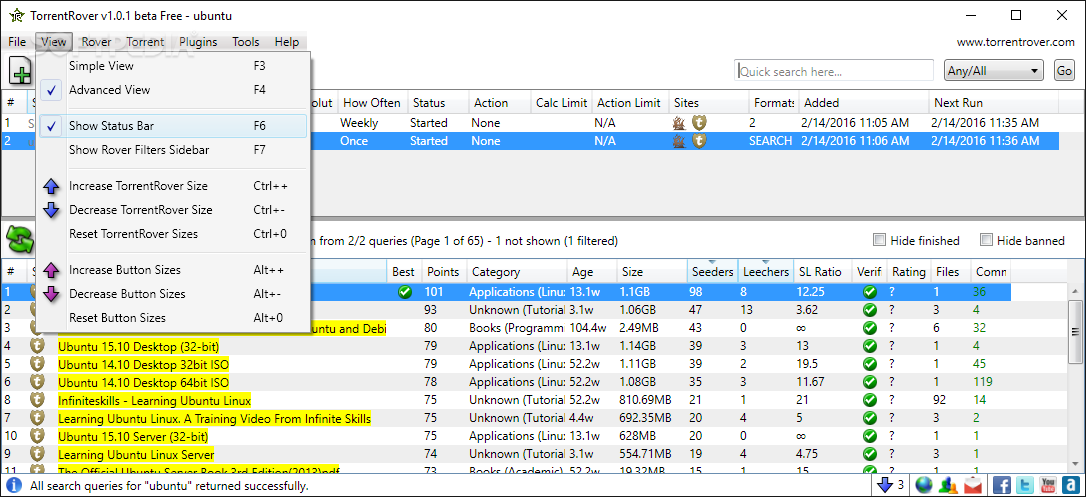This screenshot has width=1086, height=497.
Task: Select Increase Button Sizes
Action: pos(172,270)
